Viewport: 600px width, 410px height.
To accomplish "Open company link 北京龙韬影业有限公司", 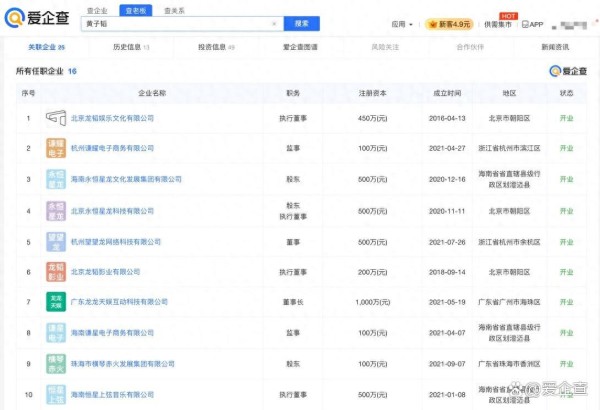I will [106, 272].
